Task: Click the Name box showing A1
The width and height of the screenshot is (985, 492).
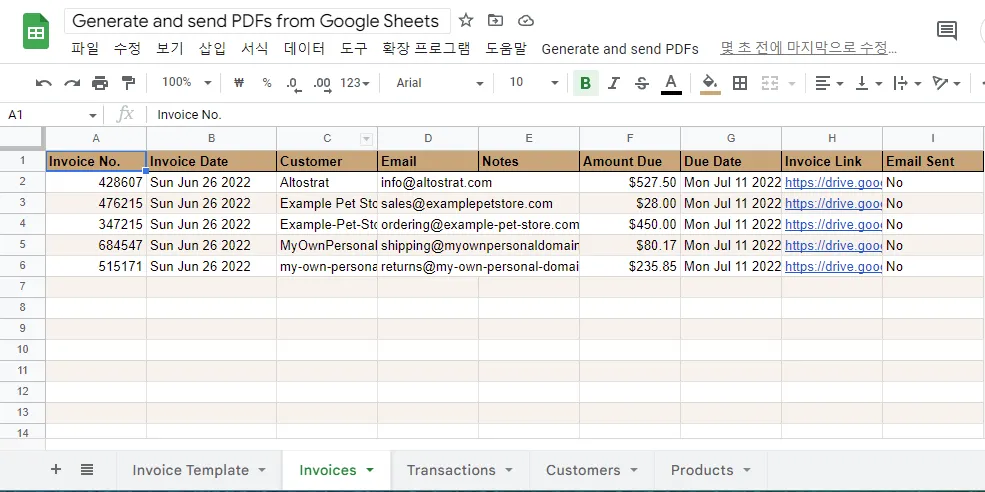Action: point(45,115)
